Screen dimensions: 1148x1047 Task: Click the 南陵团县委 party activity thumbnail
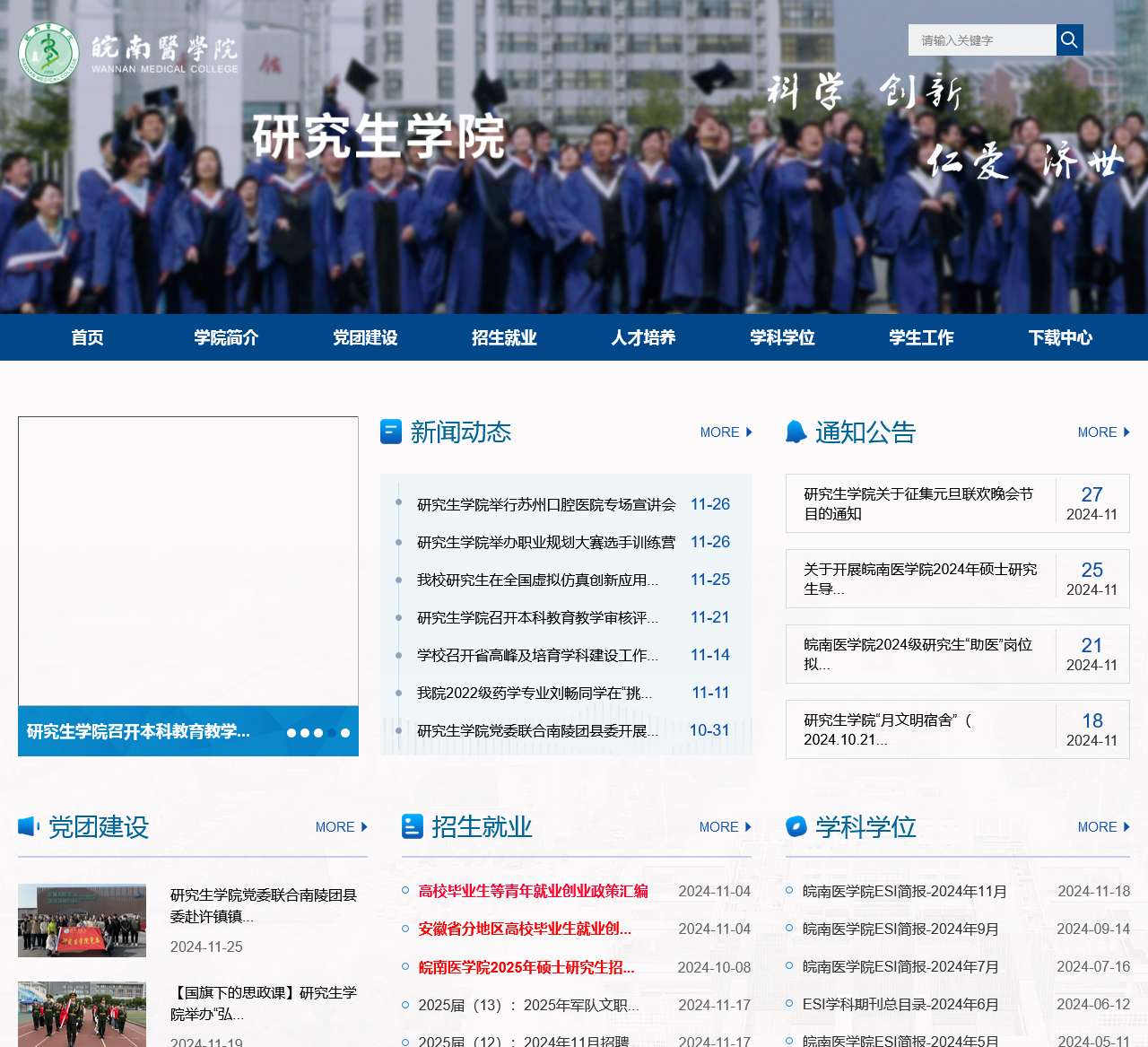[x=82, y=920]
